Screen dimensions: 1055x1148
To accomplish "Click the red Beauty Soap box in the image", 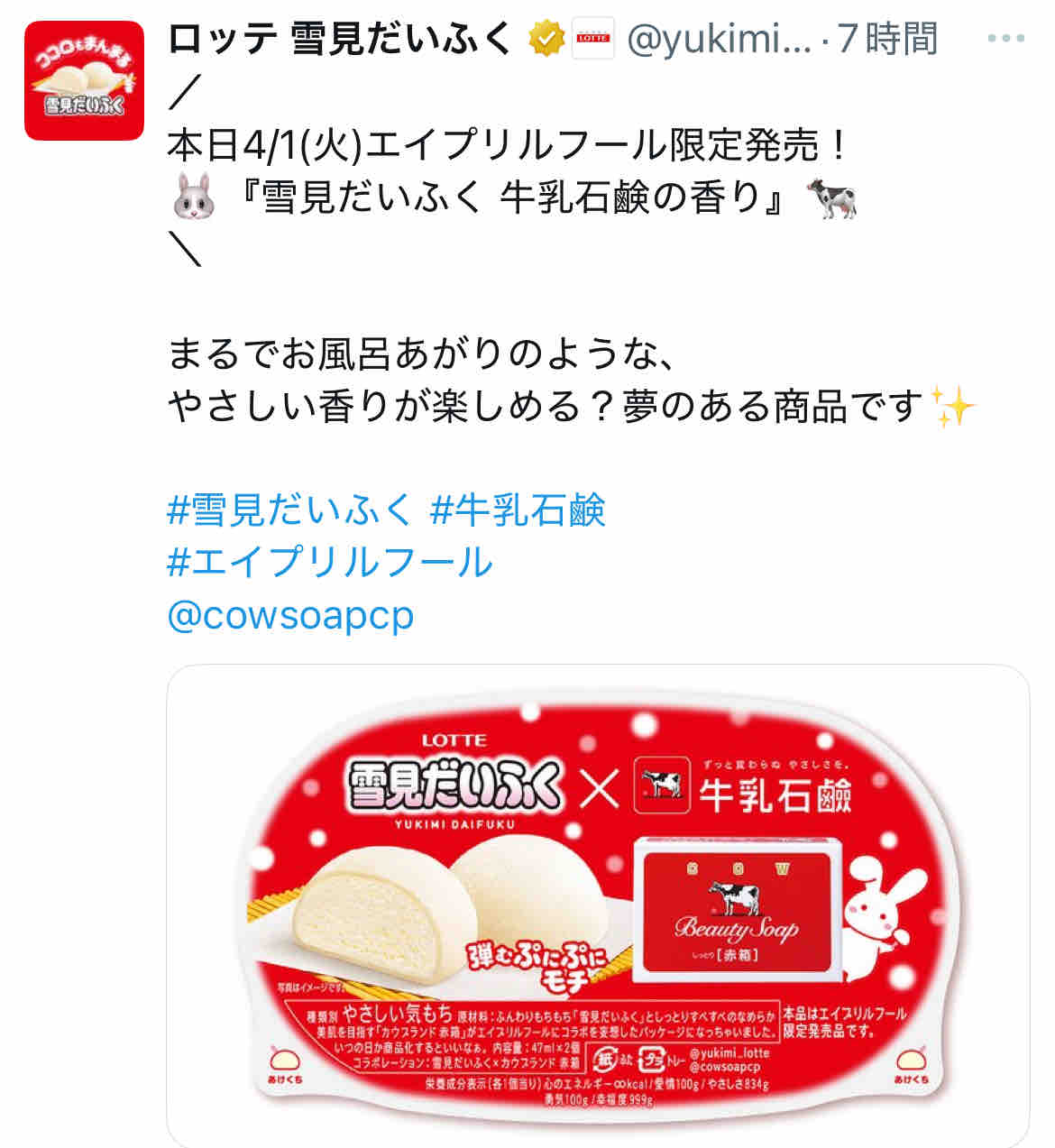I will [738, 909].
